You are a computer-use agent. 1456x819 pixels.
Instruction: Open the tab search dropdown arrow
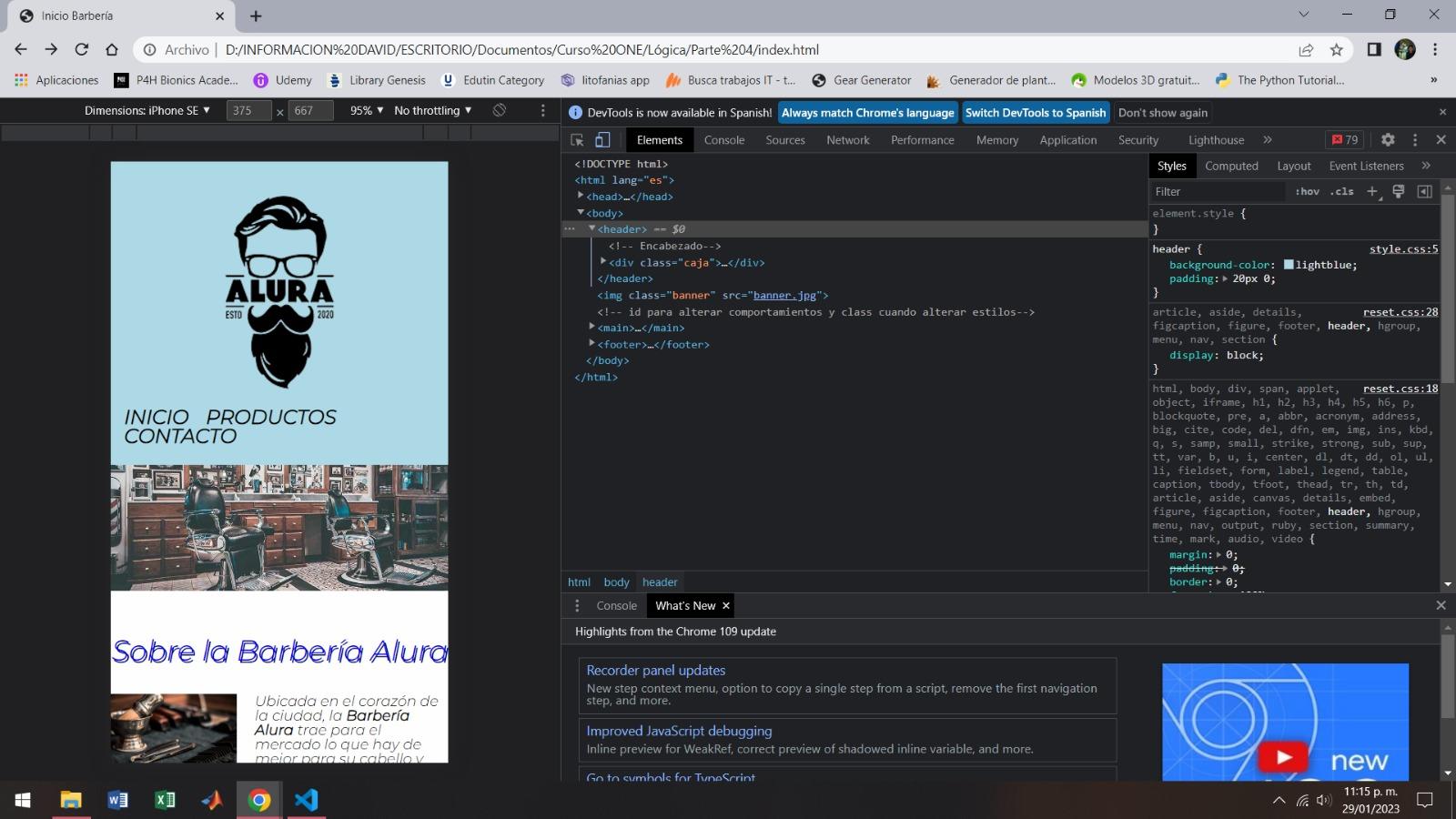[1303, 15]
